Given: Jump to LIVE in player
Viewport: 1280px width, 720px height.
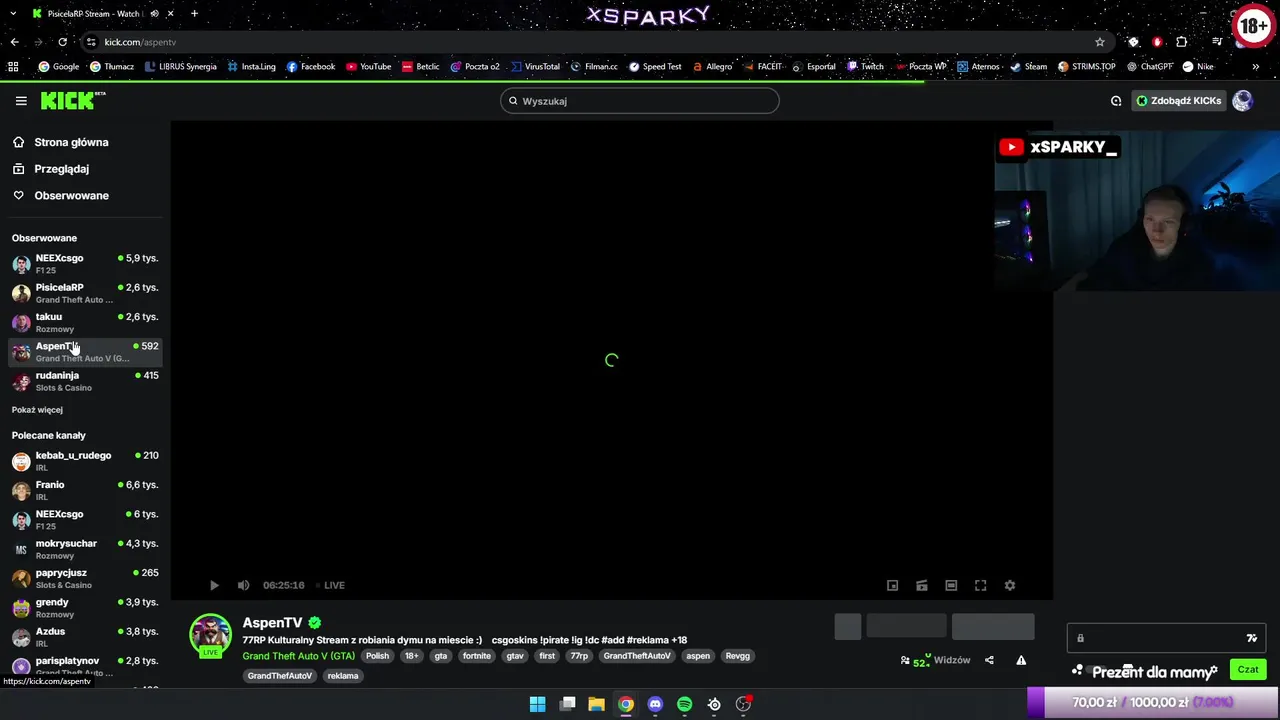Looking at the screenshot, I should pos(331,585).
